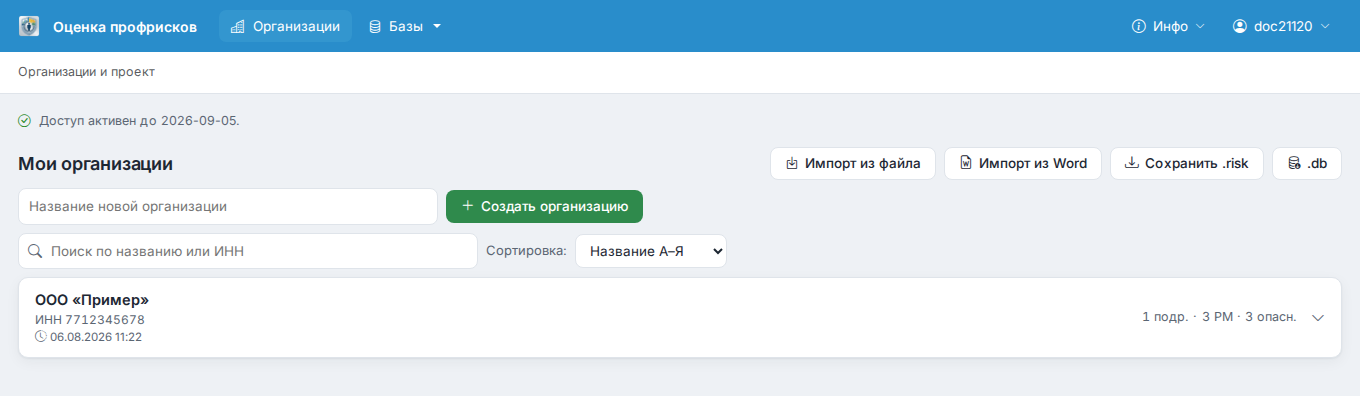
Task: Click the clock icon by 06.08.2026 11:22
Action: 41,337
